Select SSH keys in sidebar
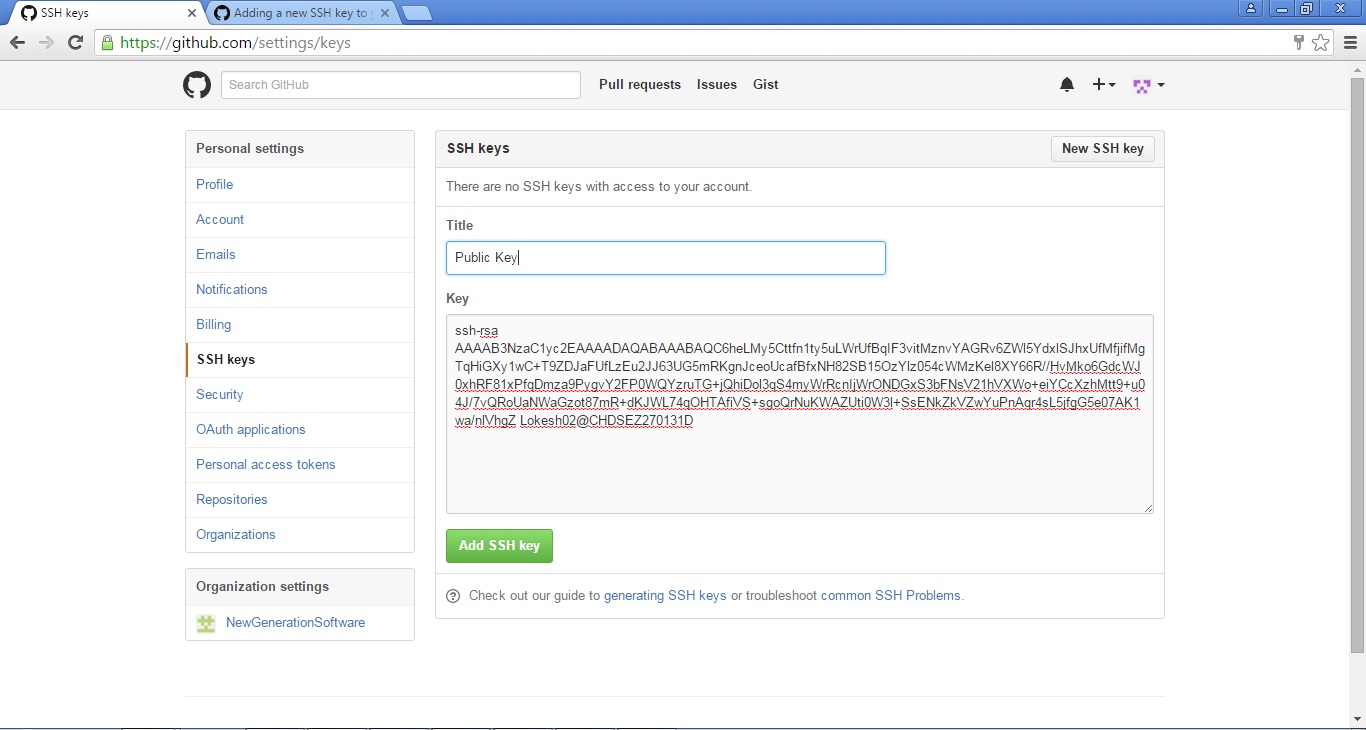This screenshot has height=730, width=1366. [300, 360]
